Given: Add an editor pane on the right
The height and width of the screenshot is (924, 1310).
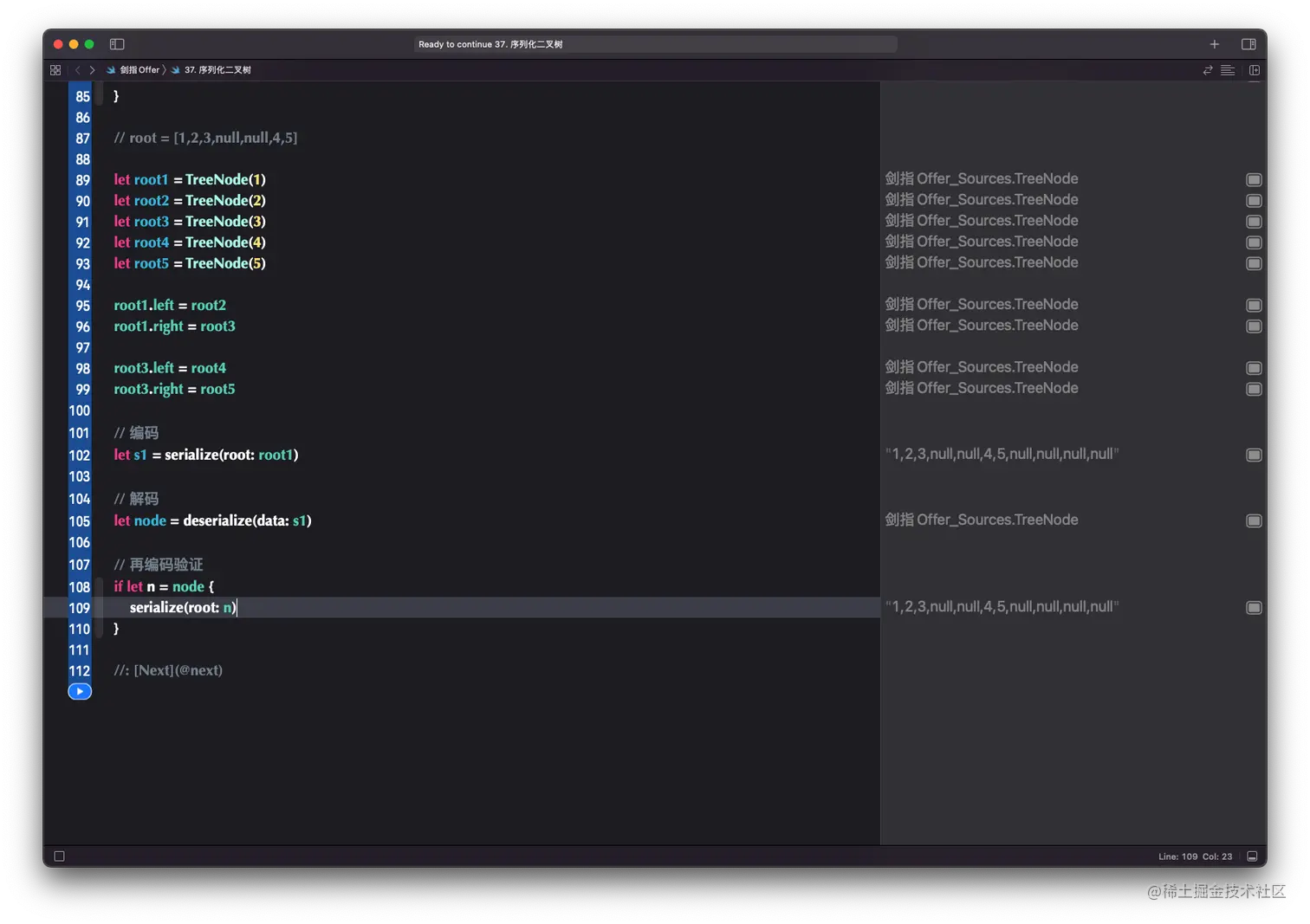Looking at the screenshot, I should (x=1254, y=70).
